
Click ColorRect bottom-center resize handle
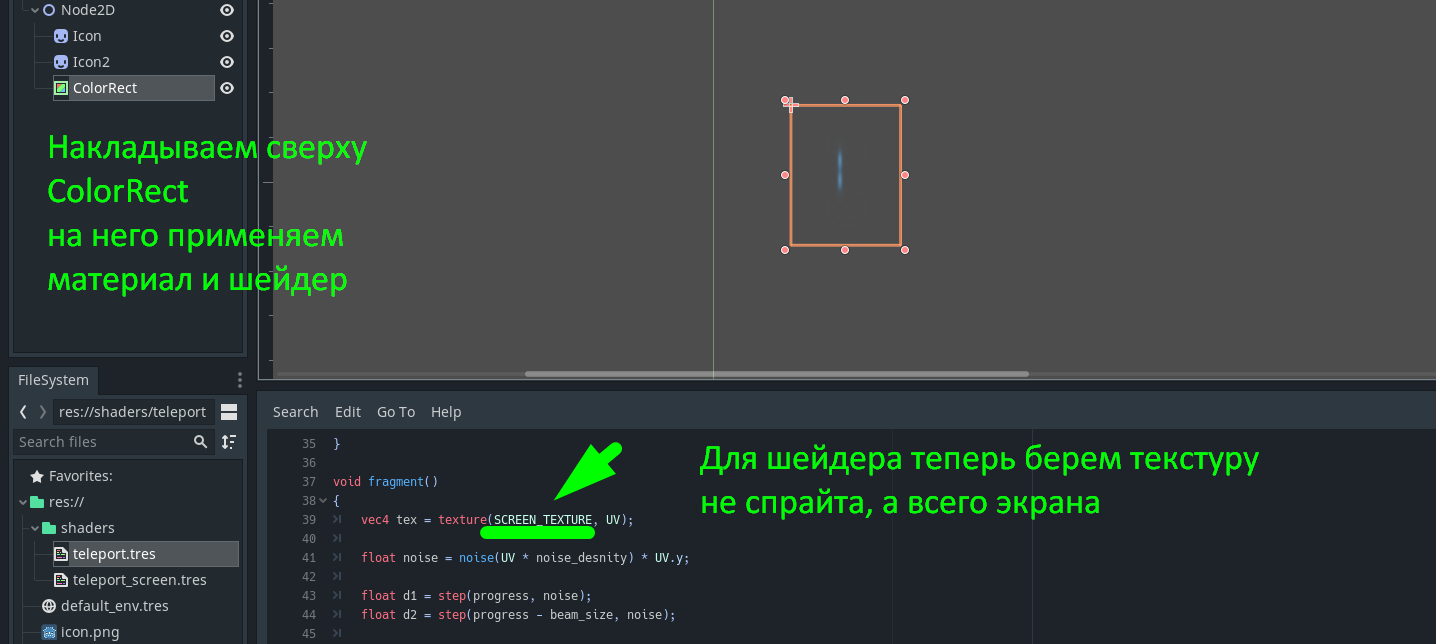(x=845, y=250)
